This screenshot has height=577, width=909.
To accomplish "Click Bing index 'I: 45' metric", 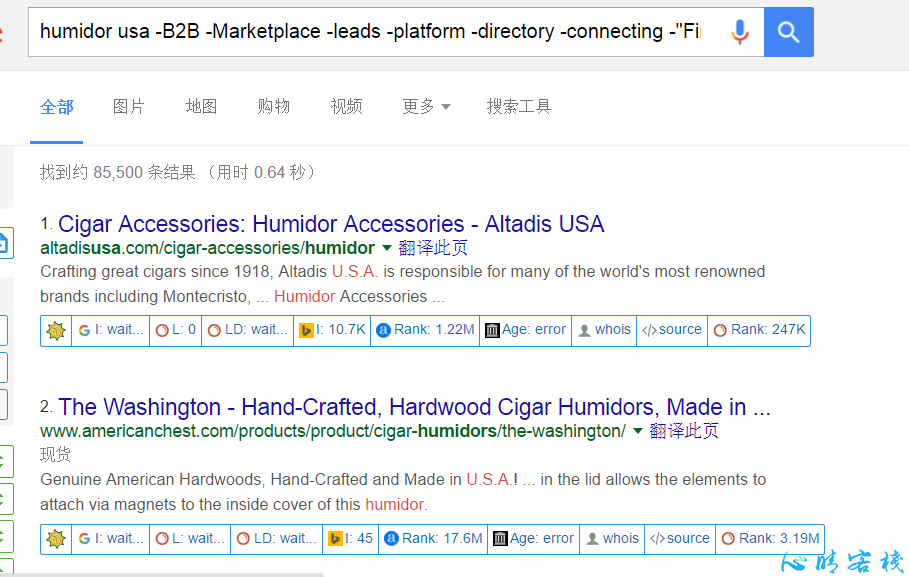I will point(351,539).
